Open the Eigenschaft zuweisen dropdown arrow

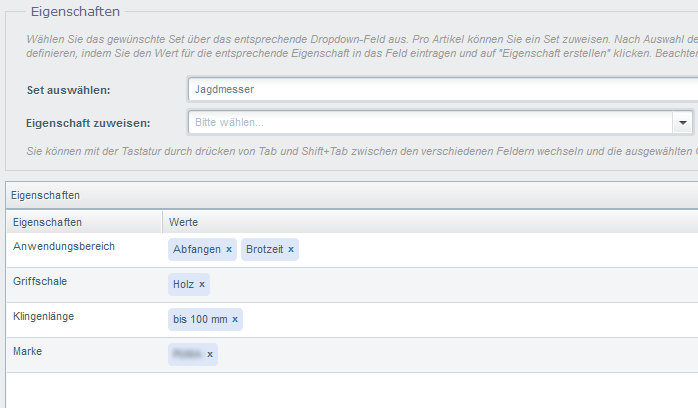[683, 122]
